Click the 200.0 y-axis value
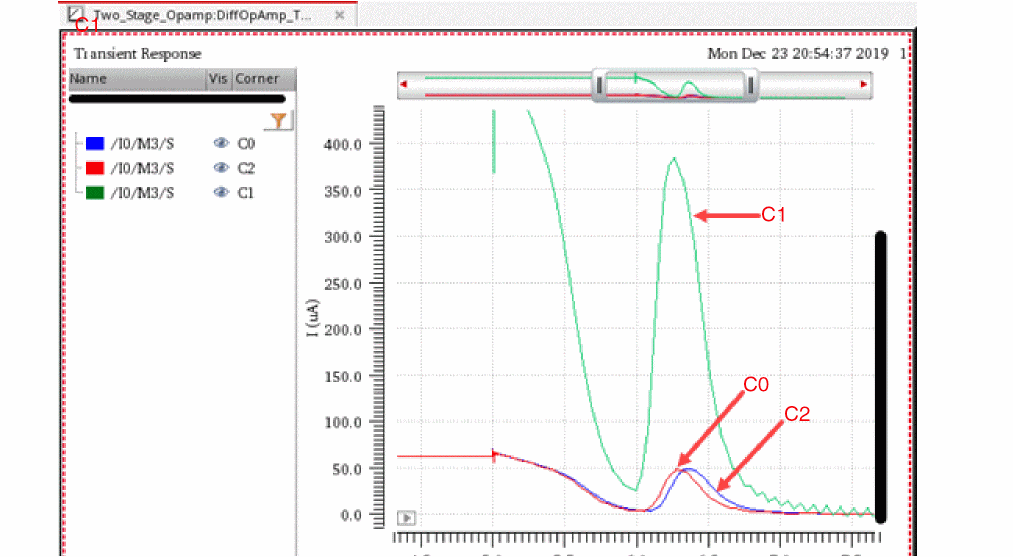This screenshot has height=557, width=1013. click(x=342, y=330)
